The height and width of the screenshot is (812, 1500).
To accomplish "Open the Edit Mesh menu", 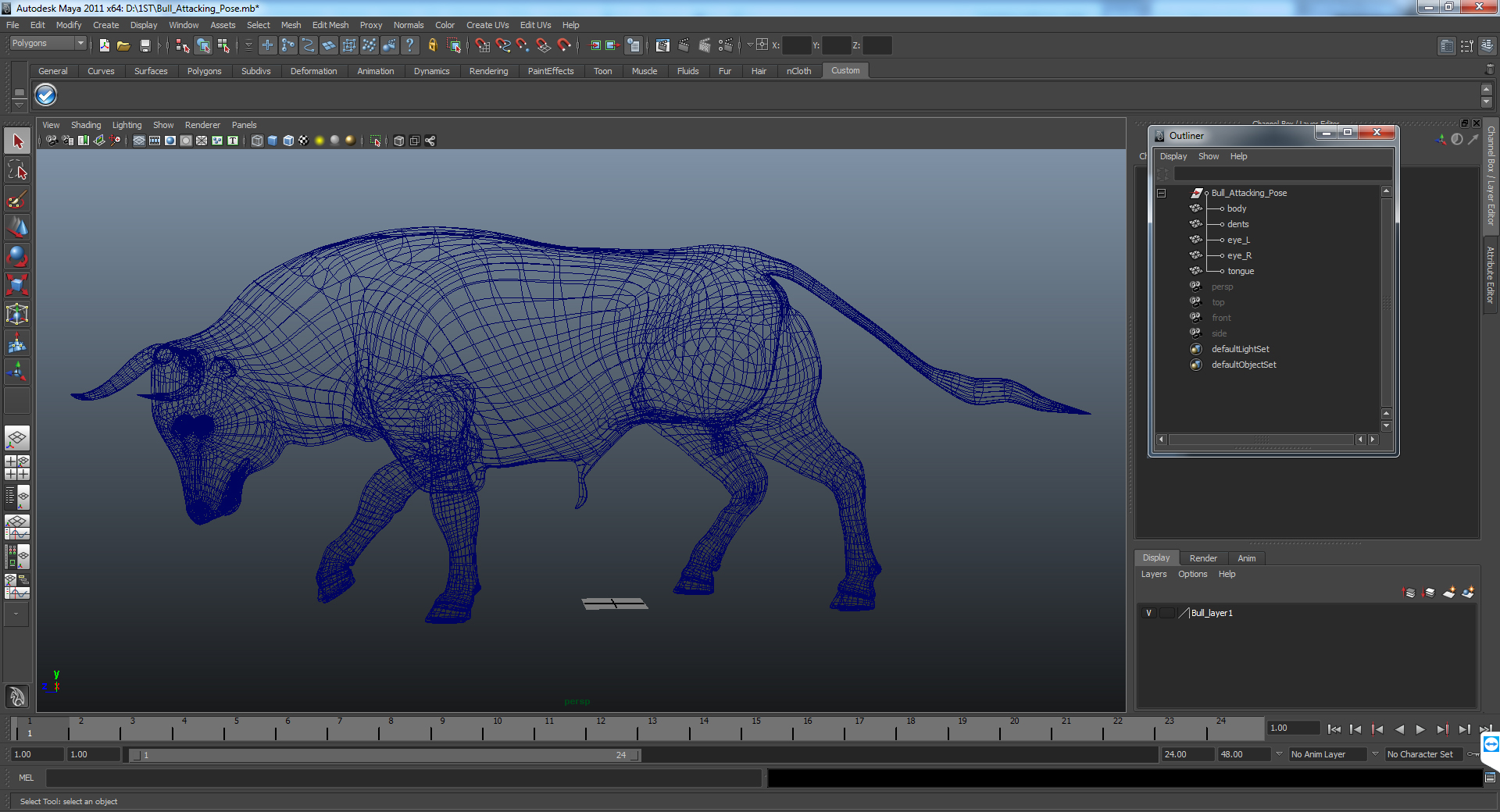I will (x=330, y=25).
